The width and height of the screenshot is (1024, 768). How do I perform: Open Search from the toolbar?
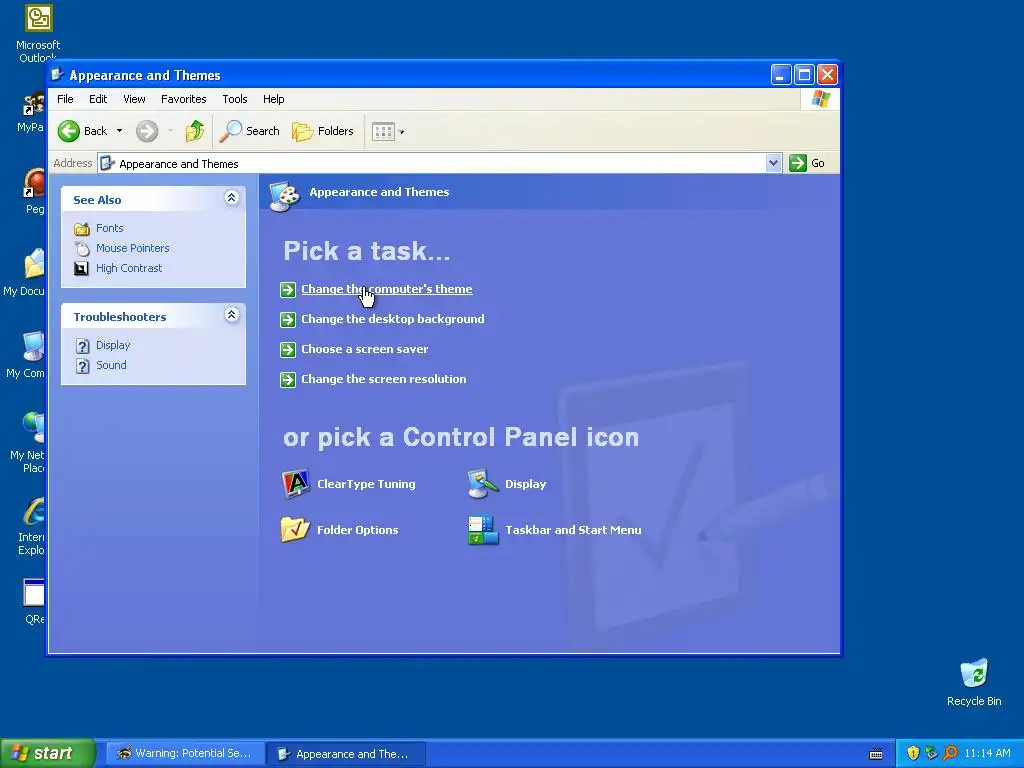(x=249, y=131)
